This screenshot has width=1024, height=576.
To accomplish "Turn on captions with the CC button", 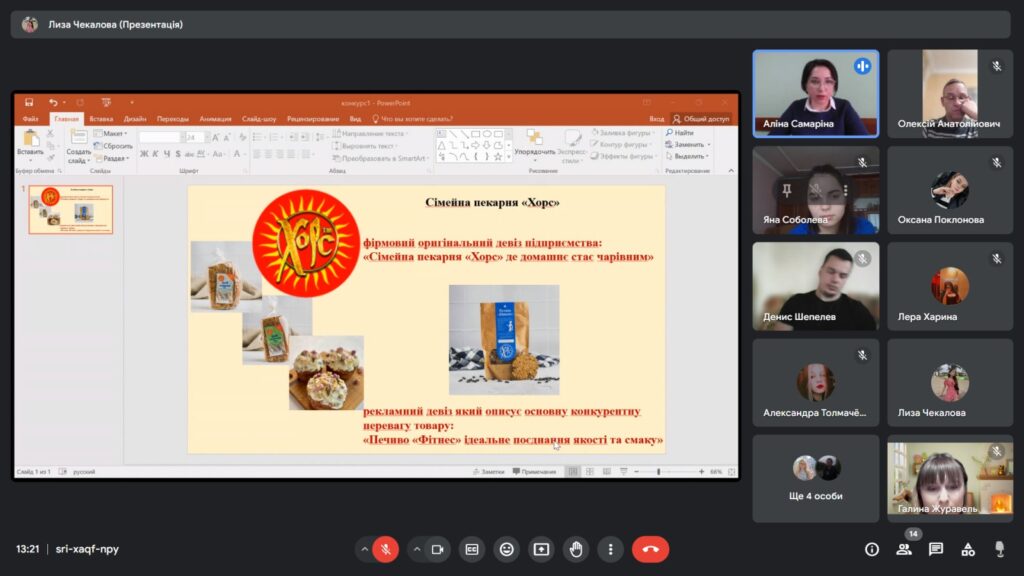I will 472,549.
